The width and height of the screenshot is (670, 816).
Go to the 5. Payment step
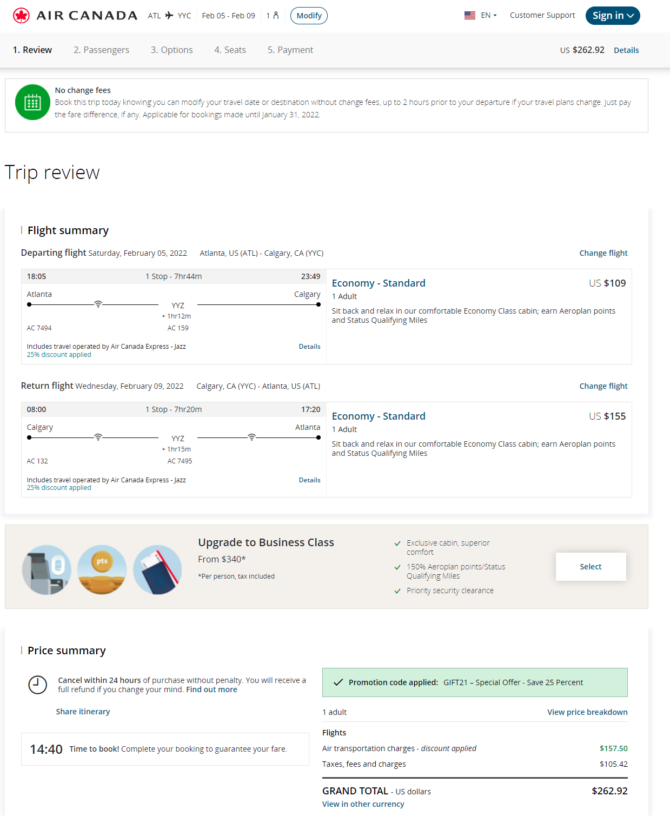pyautogui.click(x=290, y=50)
